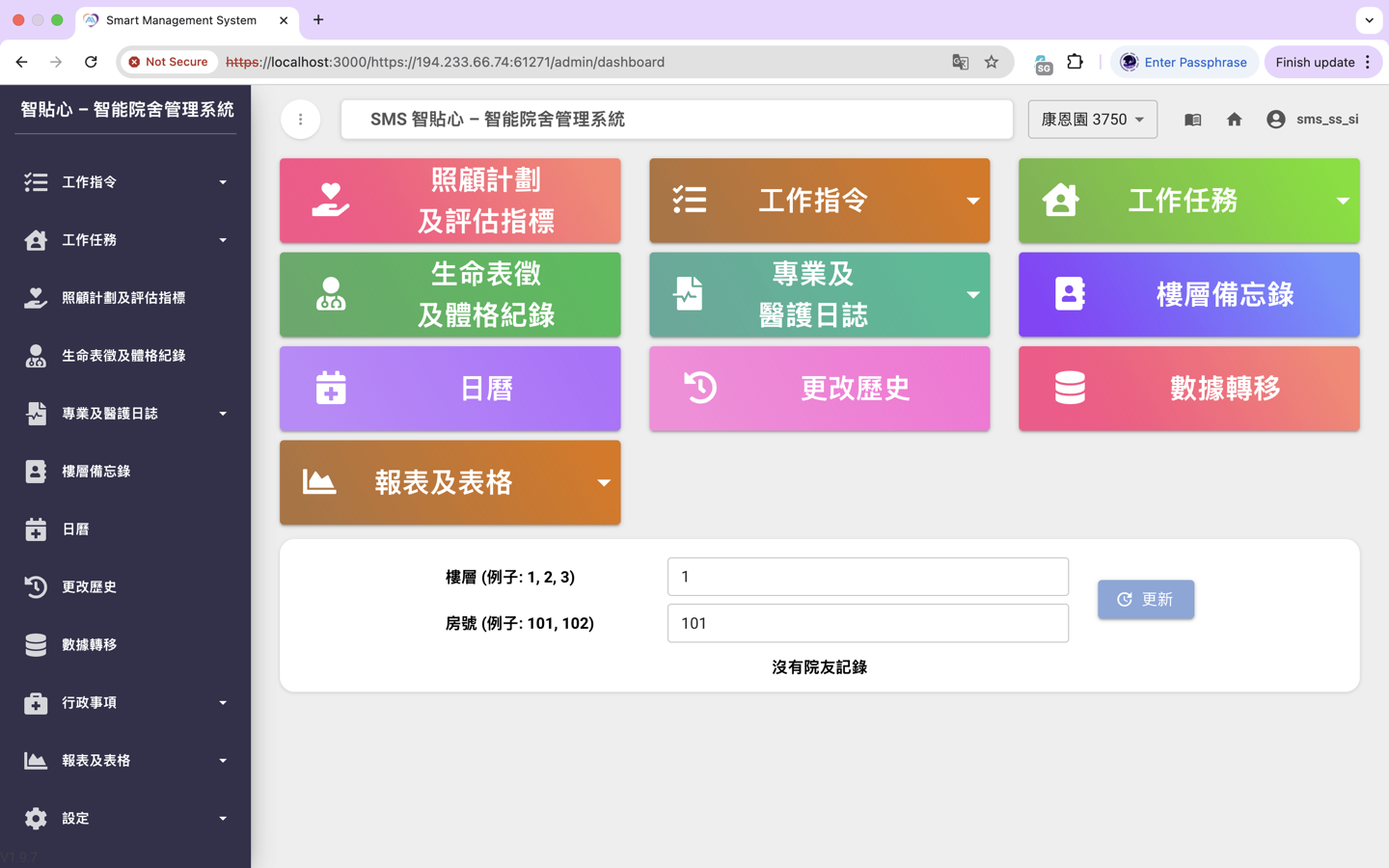
Task: Click the heart-hand icon on 照顧計劃 tile
Action: [x=331, y=201]
